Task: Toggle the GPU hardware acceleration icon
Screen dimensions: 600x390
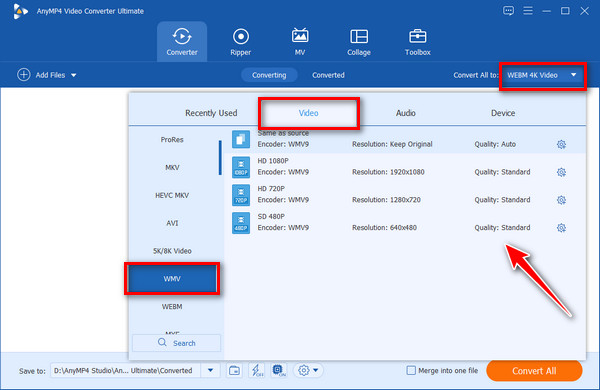Action: [279, 370]
